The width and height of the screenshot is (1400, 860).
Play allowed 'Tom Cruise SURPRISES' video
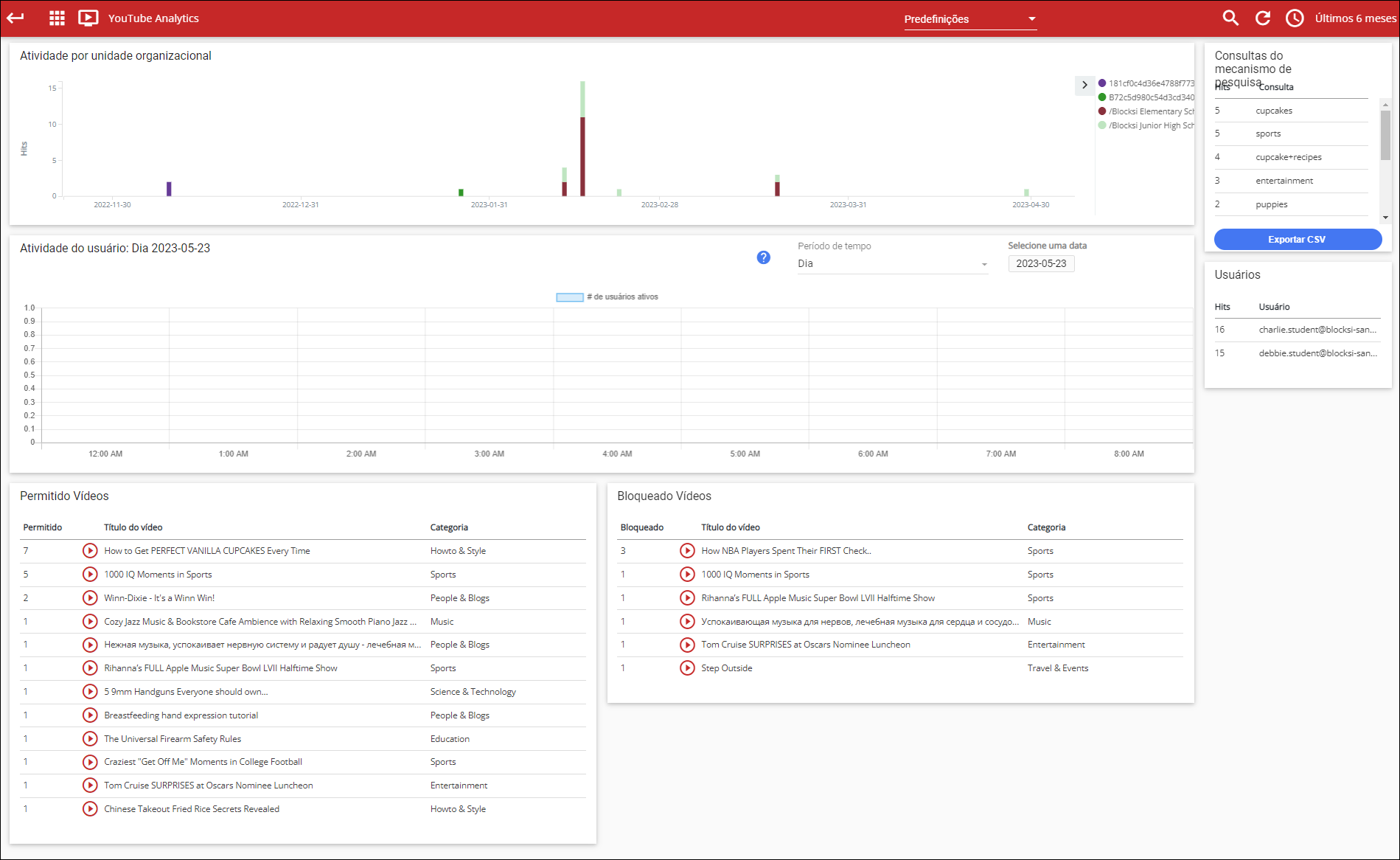tap(90, 786)
